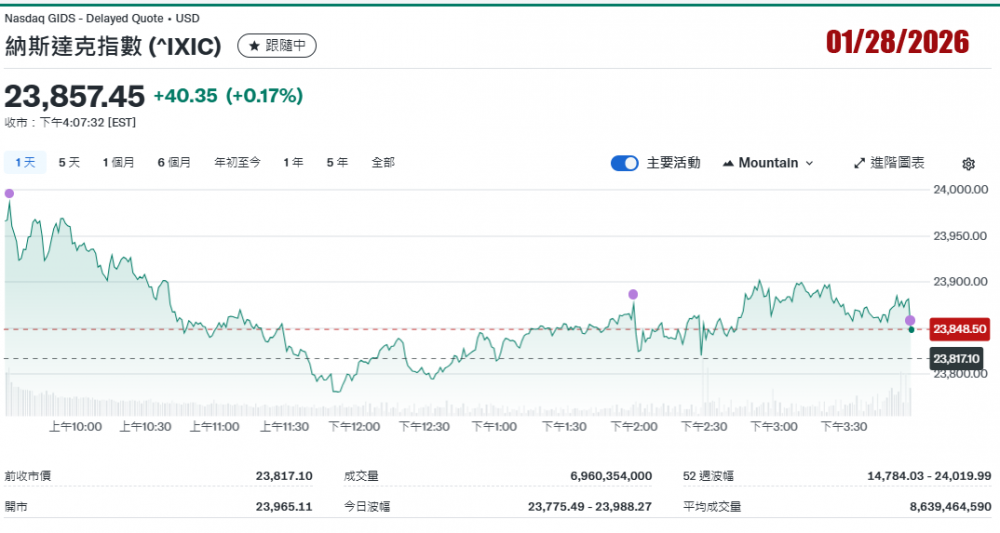Open 進階圖表 using the expand arrows icon
This screenshot has height=533, width=1000.
point(859,163)
